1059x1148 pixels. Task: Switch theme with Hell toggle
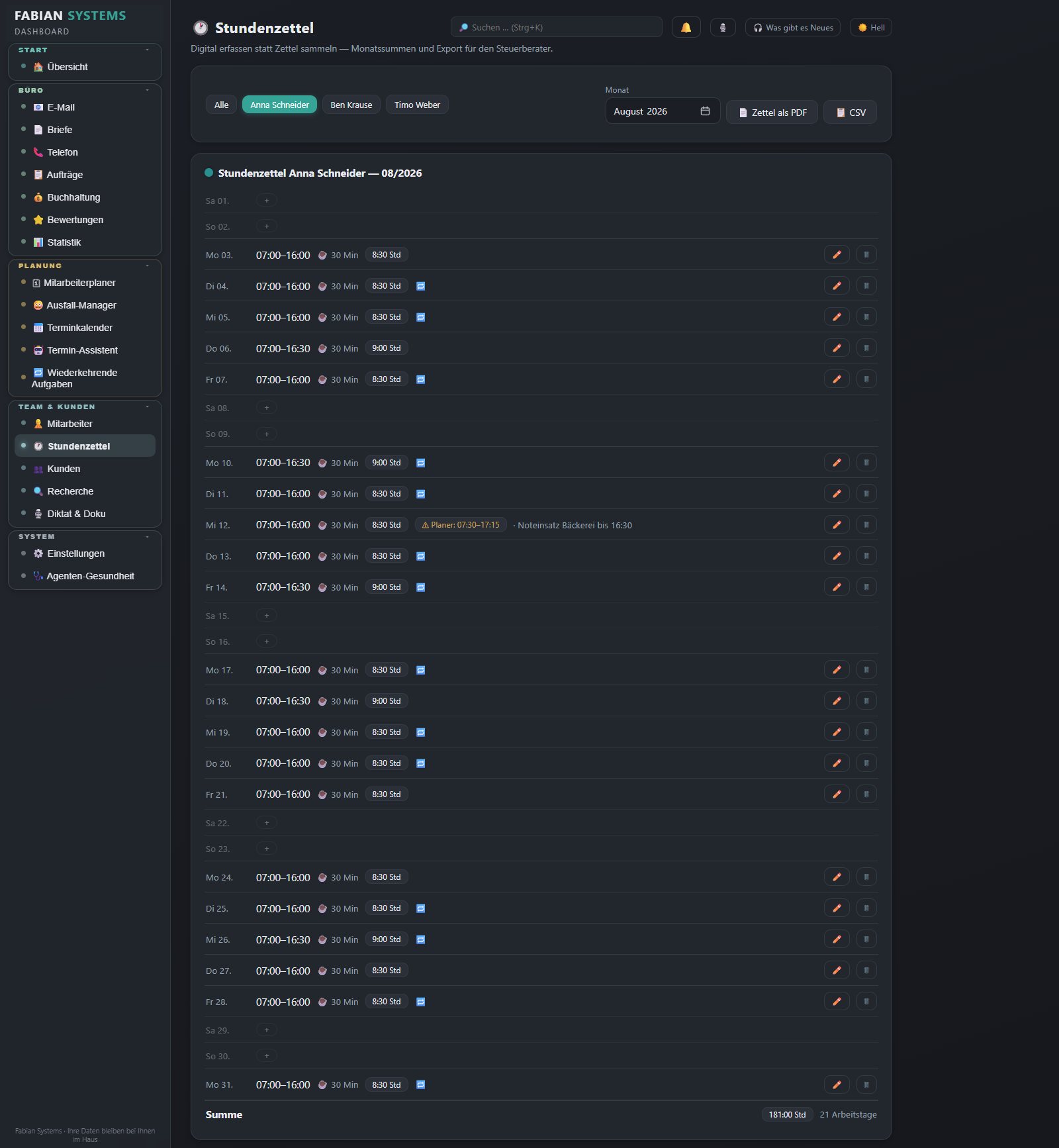[x=871, y=27]
